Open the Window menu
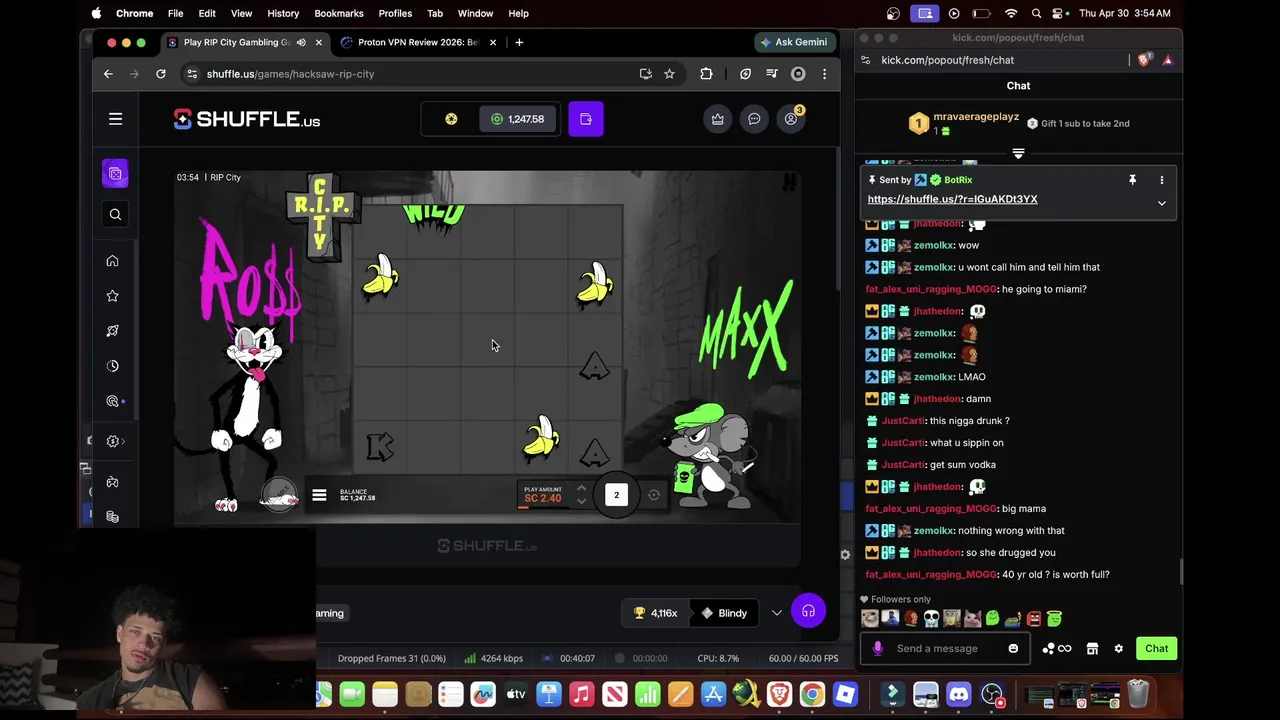The height and width of the screenshot is (720, 1280). click(x=475, y=13)
